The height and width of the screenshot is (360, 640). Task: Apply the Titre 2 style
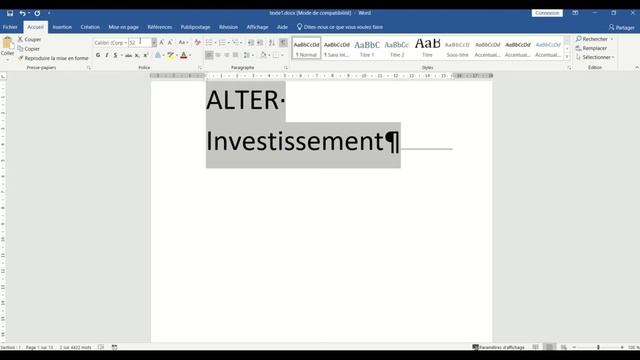397,48
